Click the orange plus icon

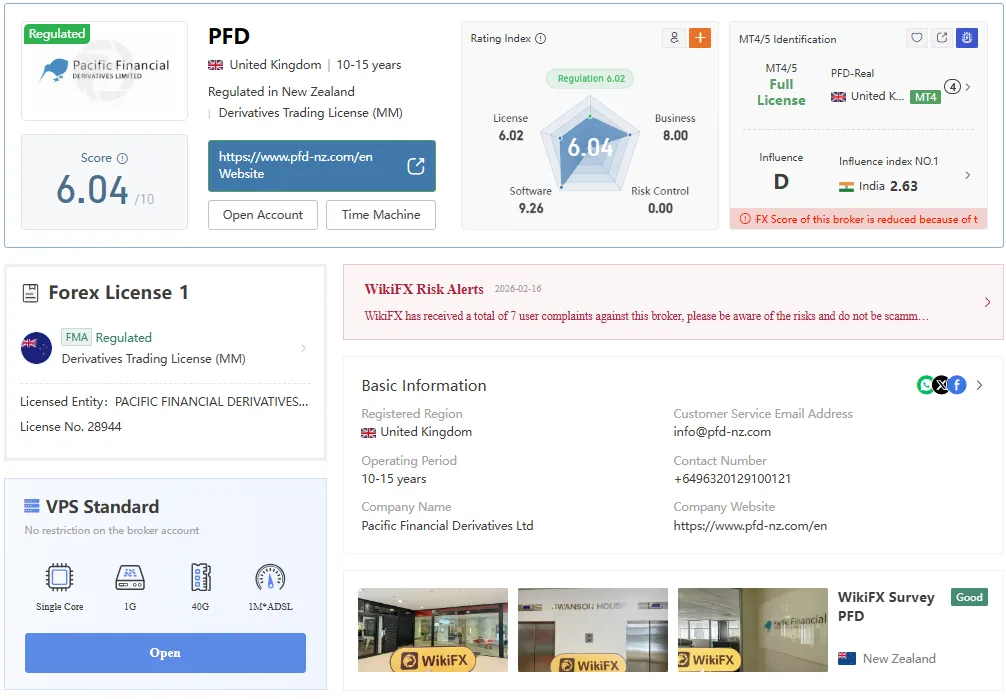tap(700, 38)
